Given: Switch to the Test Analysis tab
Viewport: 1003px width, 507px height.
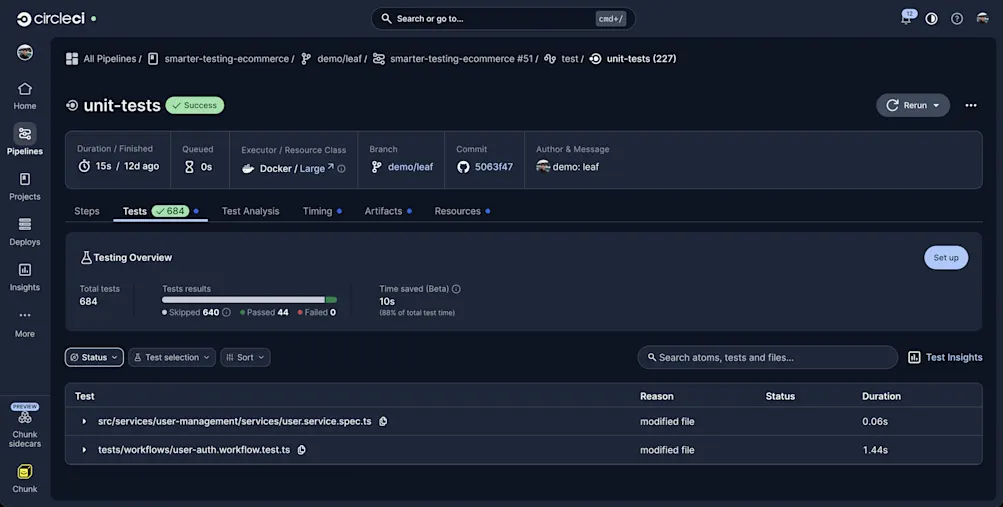Looking at the screenshot, I should point(251,211).
